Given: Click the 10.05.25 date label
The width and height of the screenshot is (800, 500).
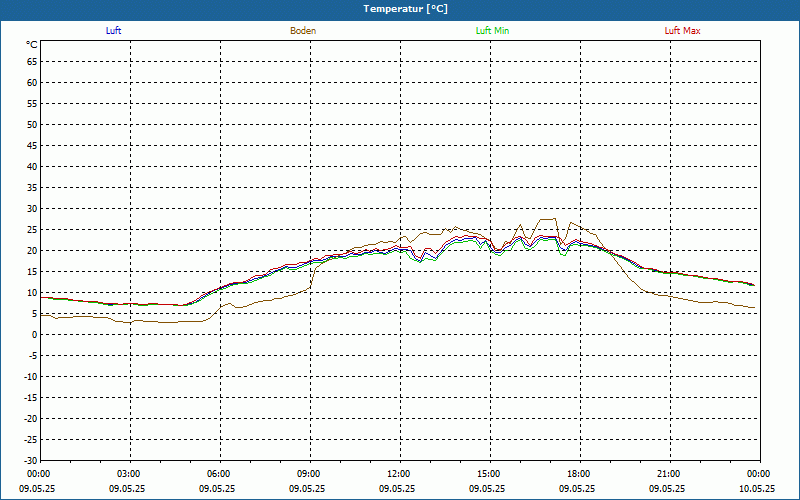Looking at the screenshot, I should pyautogui.click(x=757, y=489).
